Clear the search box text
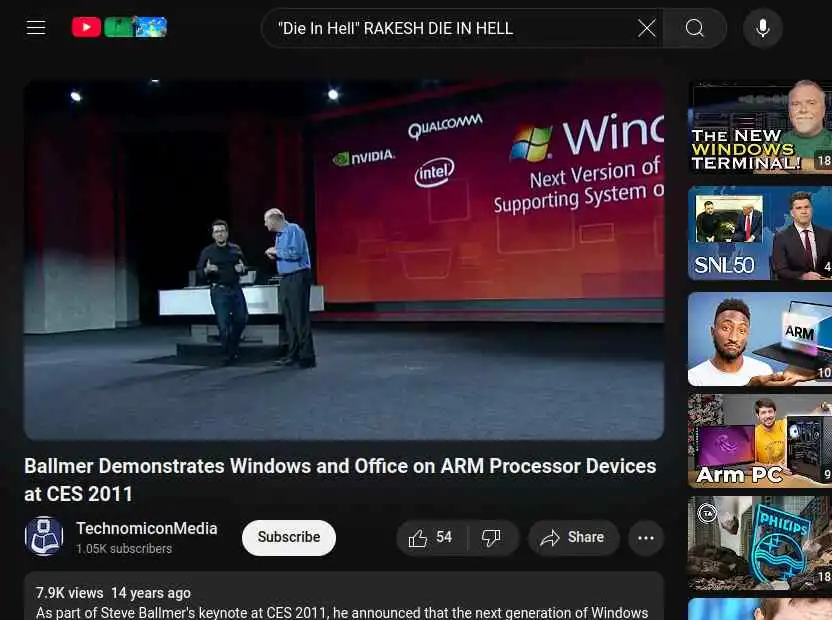 tap(646, 28)
